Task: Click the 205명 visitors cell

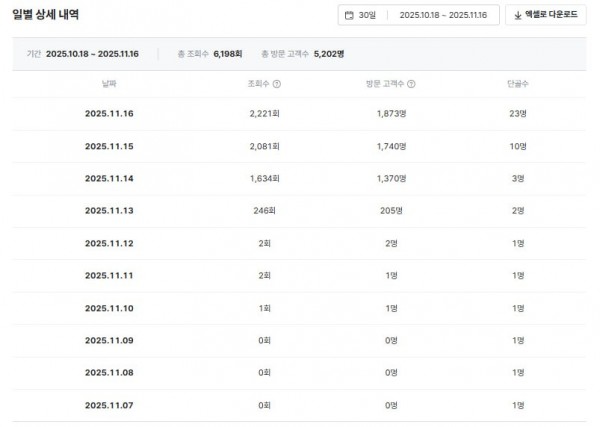Action: tap(391, 211)
